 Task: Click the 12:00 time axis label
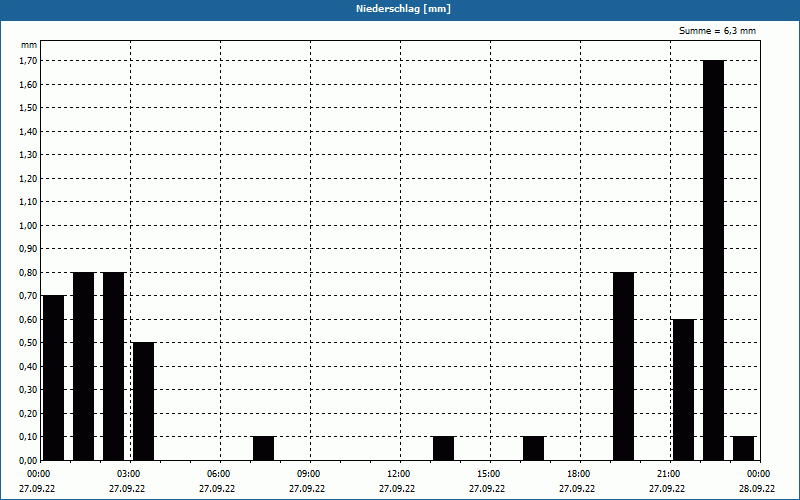tap(398, 474)
